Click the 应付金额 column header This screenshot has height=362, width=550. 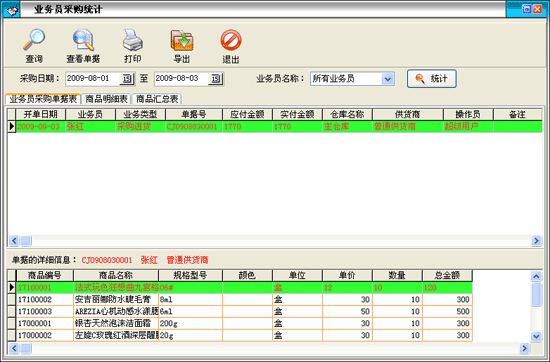(247, 114)
